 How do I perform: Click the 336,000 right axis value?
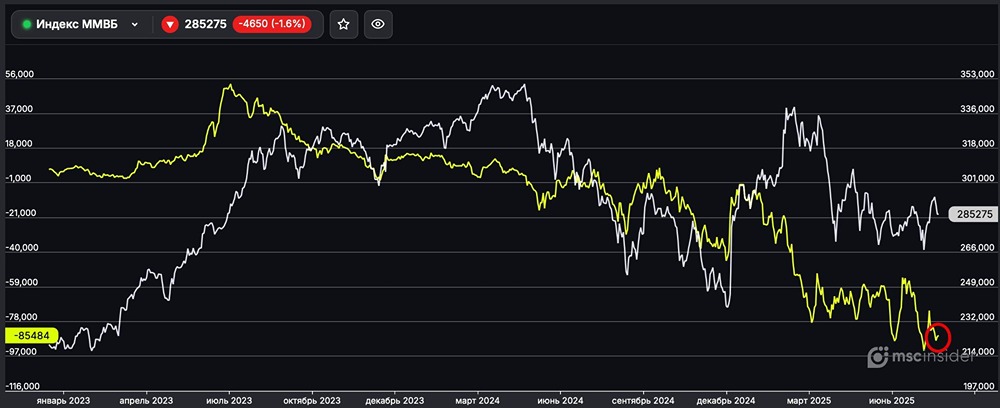coord(977,109)
